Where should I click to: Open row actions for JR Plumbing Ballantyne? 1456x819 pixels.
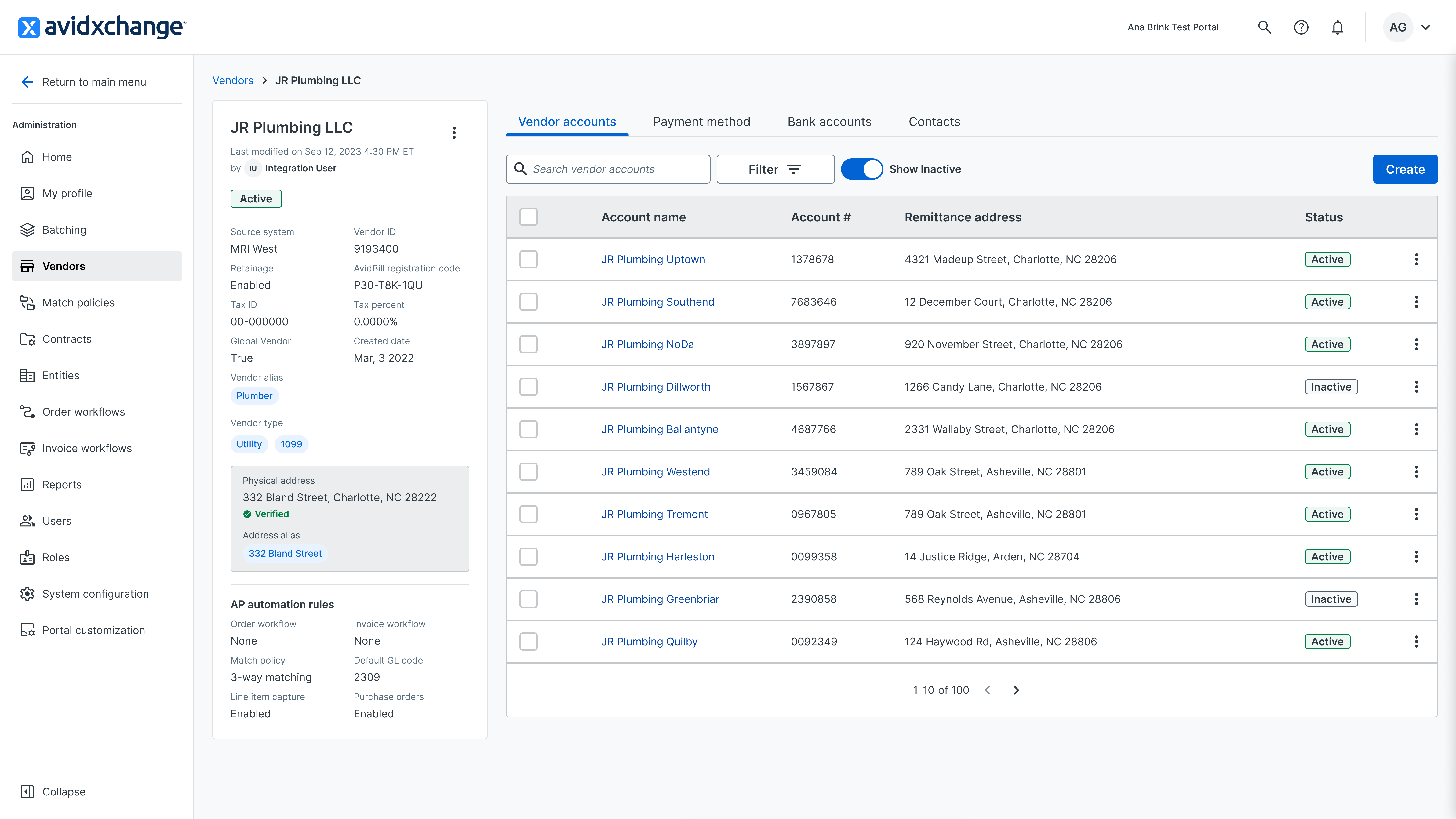(x=1416, y=429)
